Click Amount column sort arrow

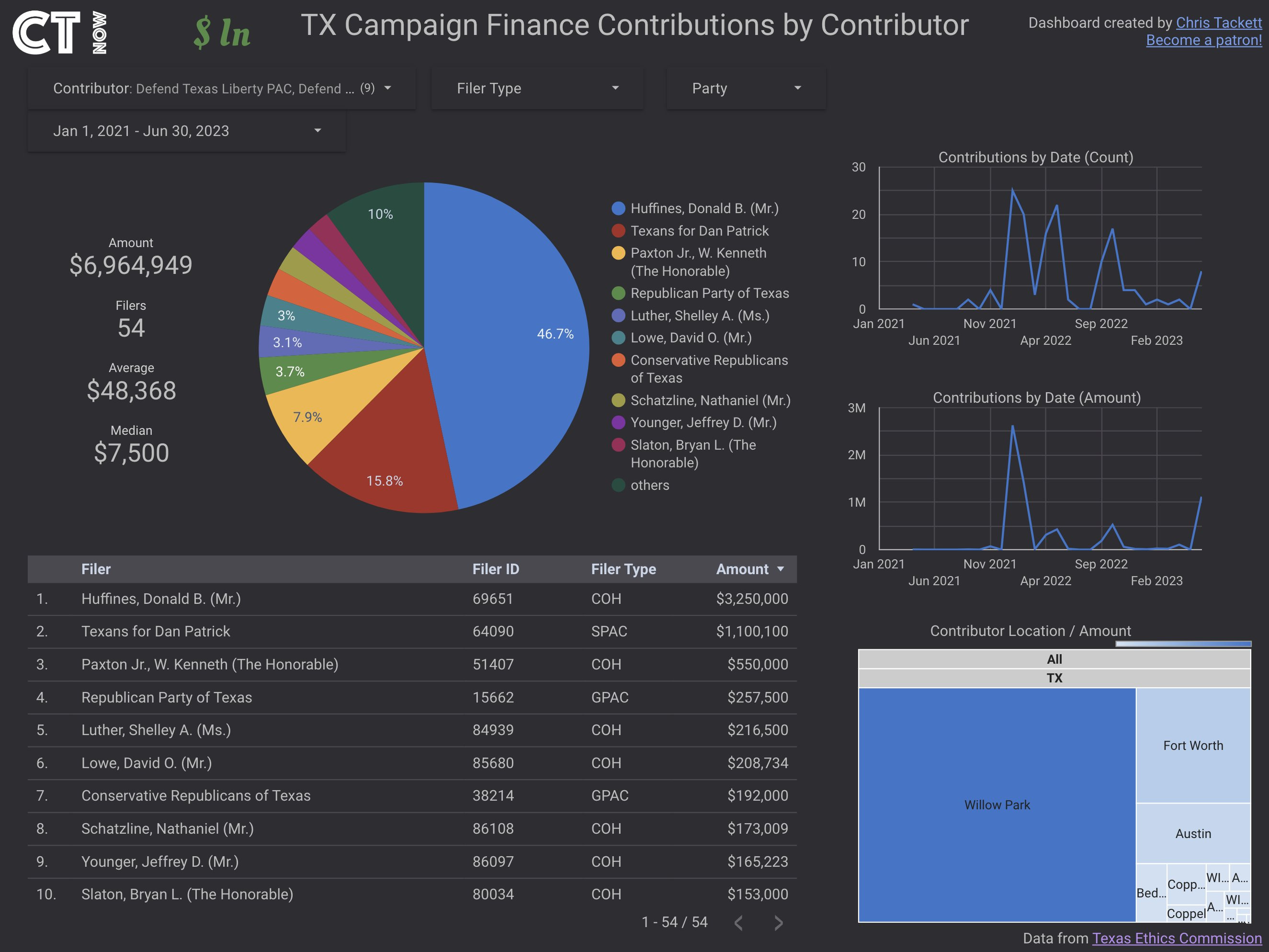click(x=781, y=569)
